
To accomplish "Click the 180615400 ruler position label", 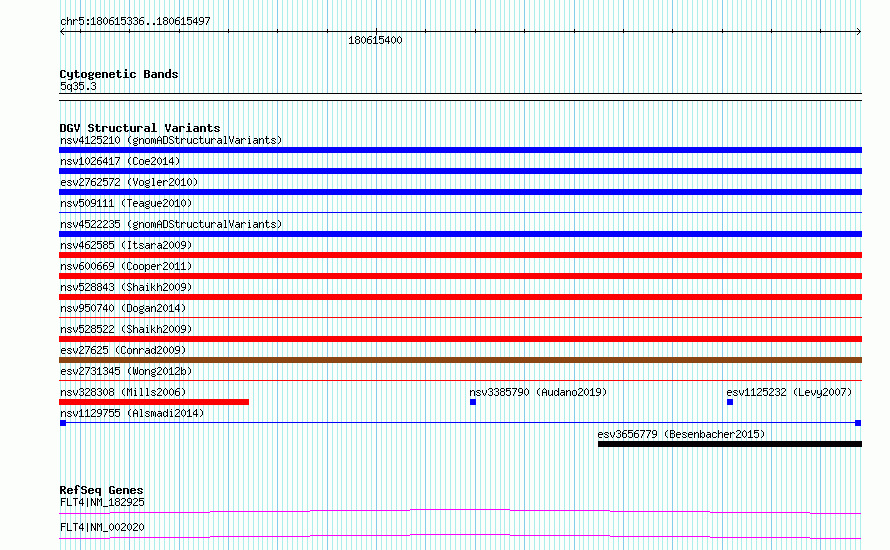I will (x=375, y=40).
